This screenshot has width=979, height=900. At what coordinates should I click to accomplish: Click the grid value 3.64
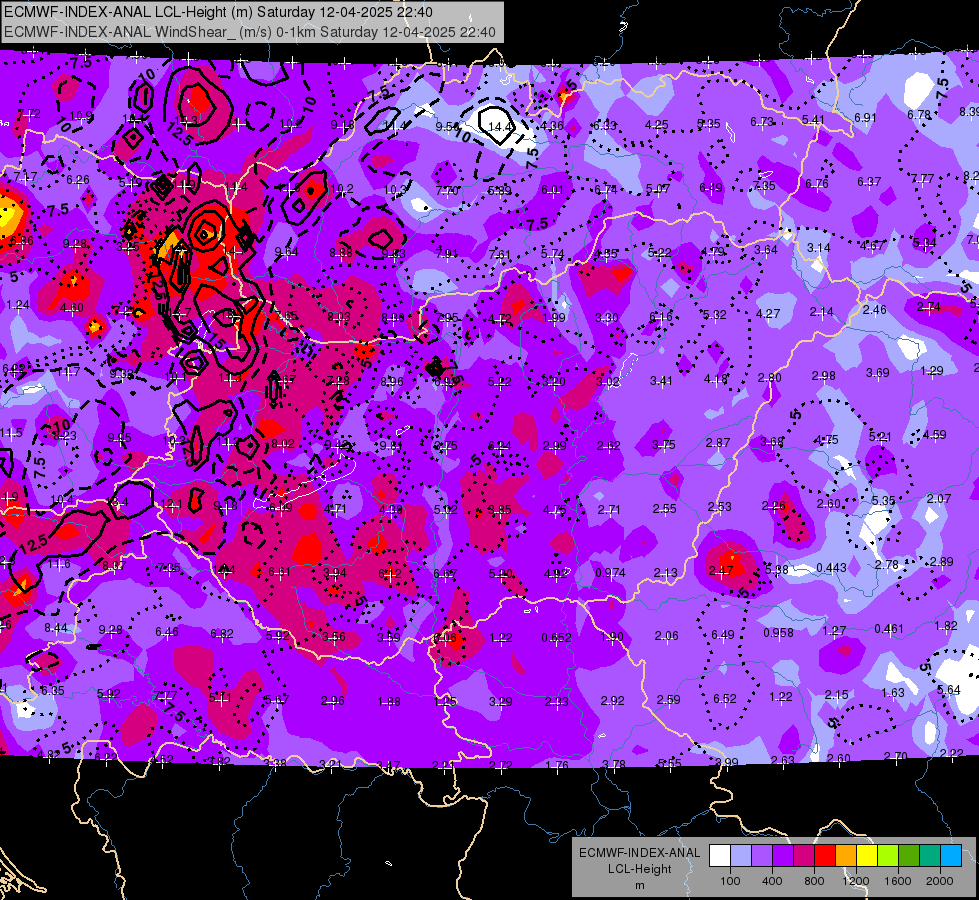pyautogui.click(x=765, y=250)
